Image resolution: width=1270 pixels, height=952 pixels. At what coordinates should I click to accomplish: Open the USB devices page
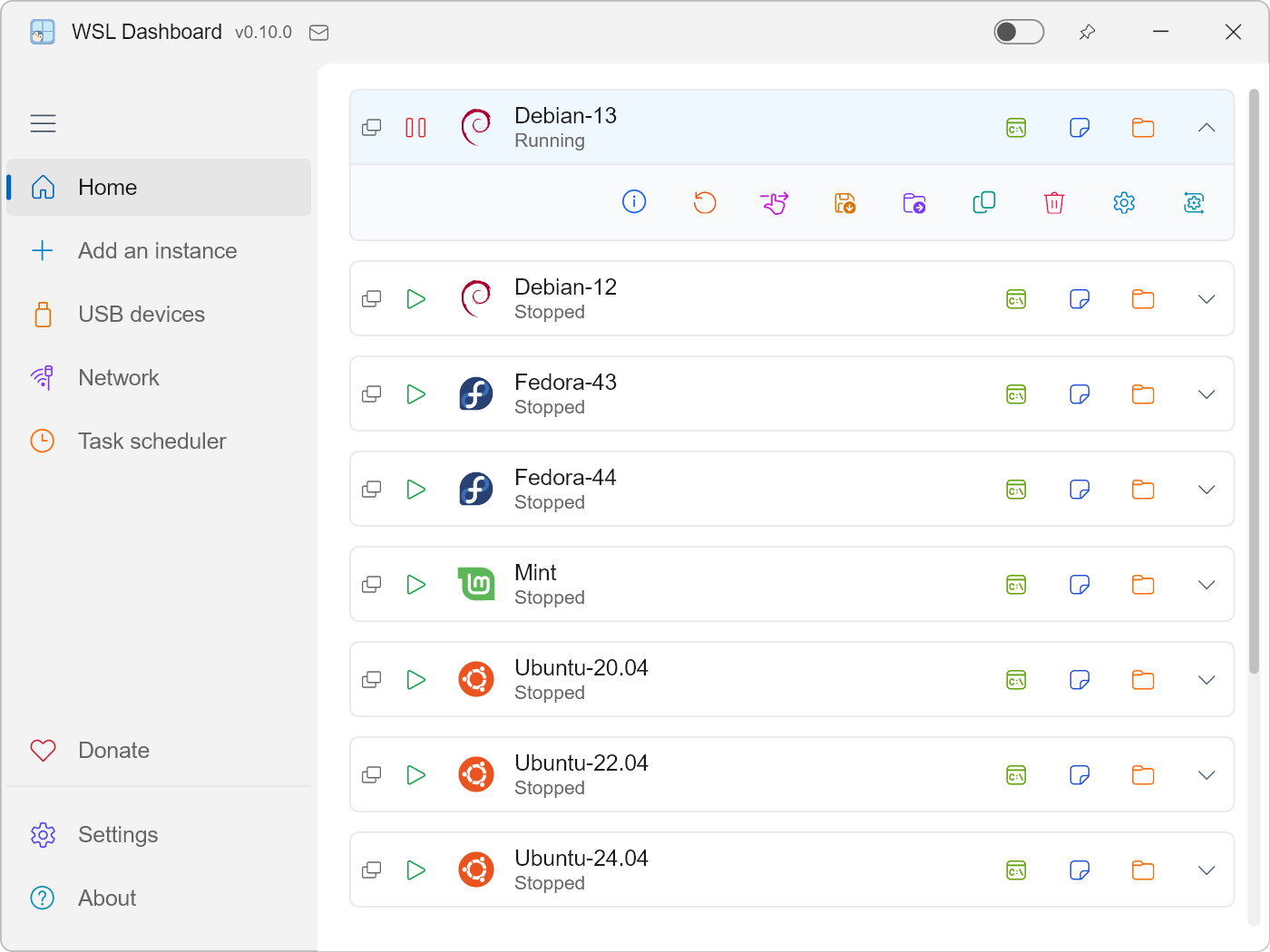pos(159,315)
